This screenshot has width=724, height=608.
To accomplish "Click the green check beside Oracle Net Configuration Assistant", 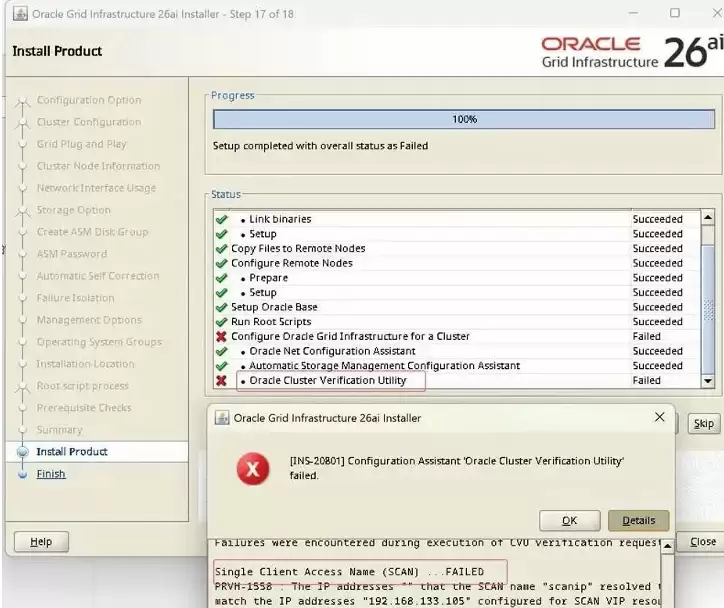I will point(222,351).
